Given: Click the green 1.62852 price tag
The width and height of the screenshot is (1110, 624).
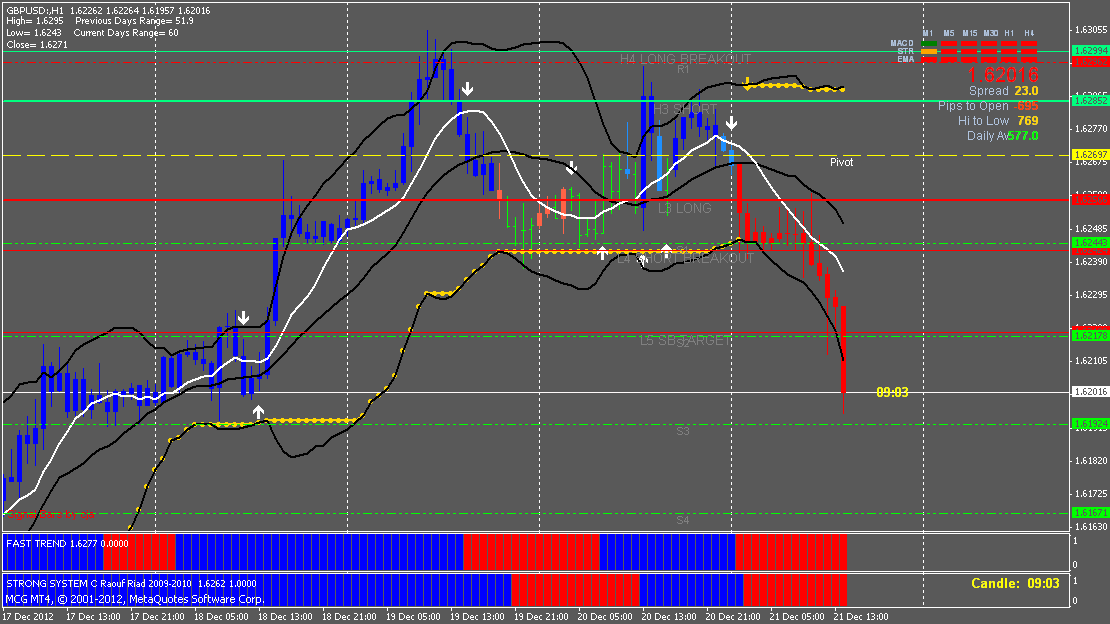Looking at the screenshot, I should coord(1091,101).
